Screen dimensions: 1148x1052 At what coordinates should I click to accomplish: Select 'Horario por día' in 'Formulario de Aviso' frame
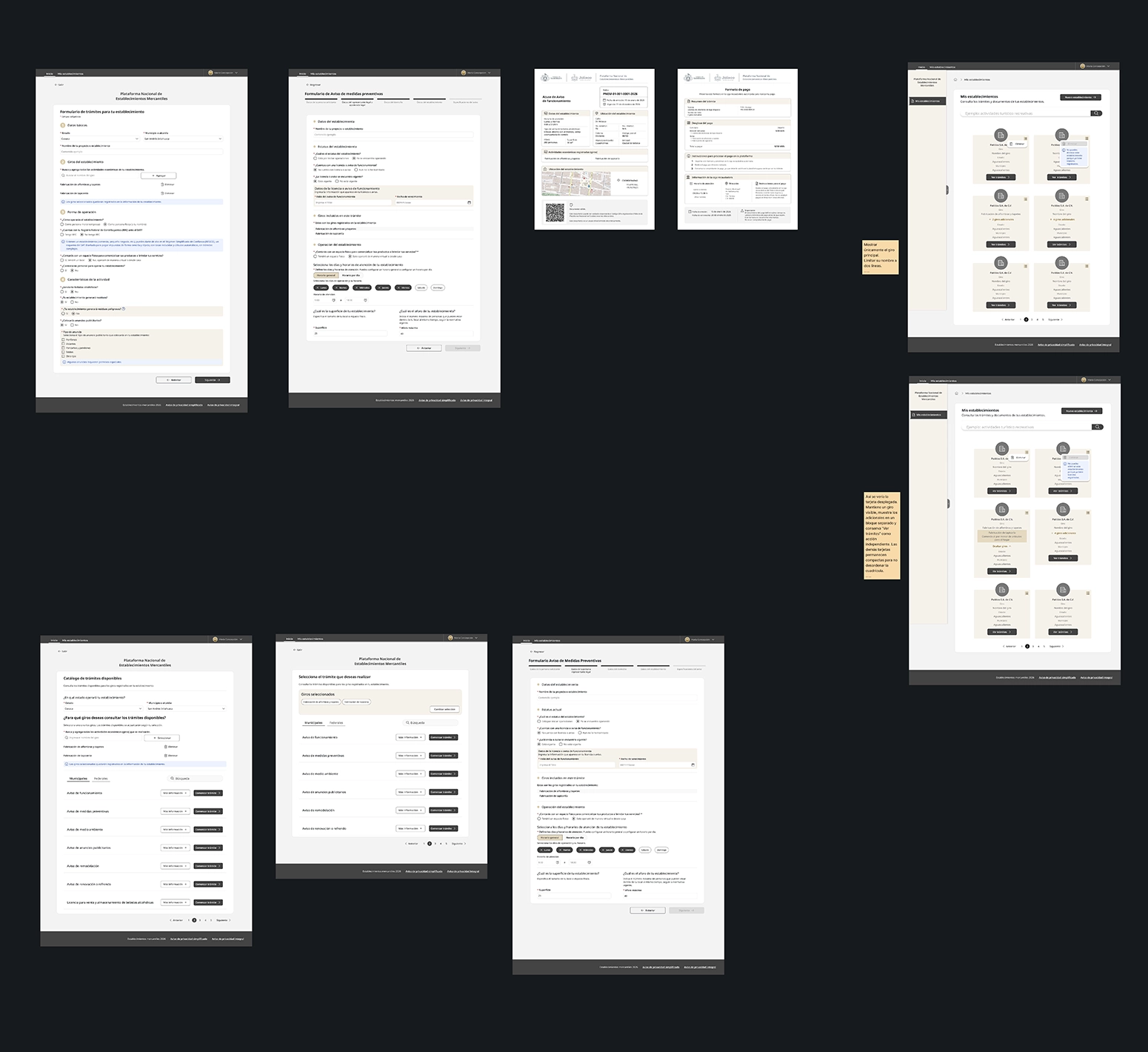[x=350, y=275]
